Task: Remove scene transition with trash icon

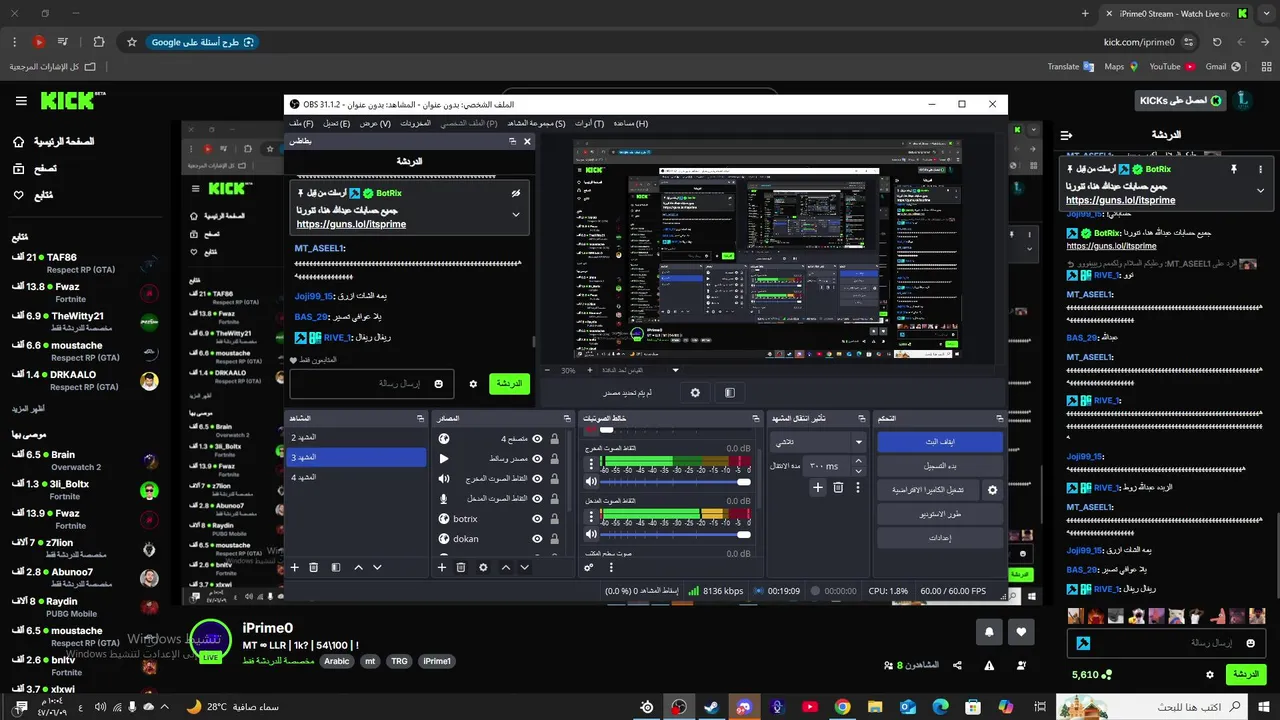Action: (838, 487)
